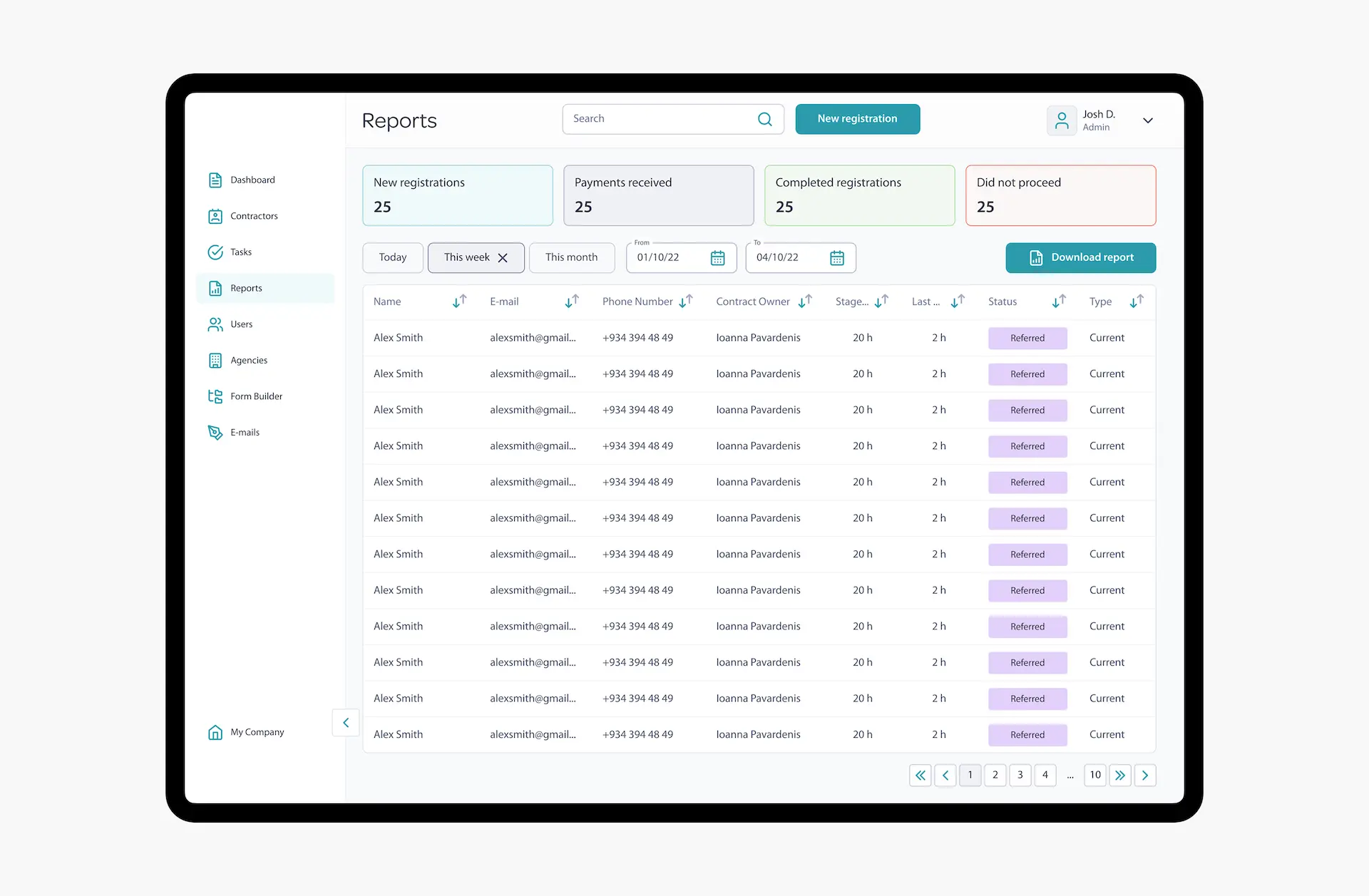Open the Users section icon
The width and height of the screenshot is (1369, 896).
(216, 324)
